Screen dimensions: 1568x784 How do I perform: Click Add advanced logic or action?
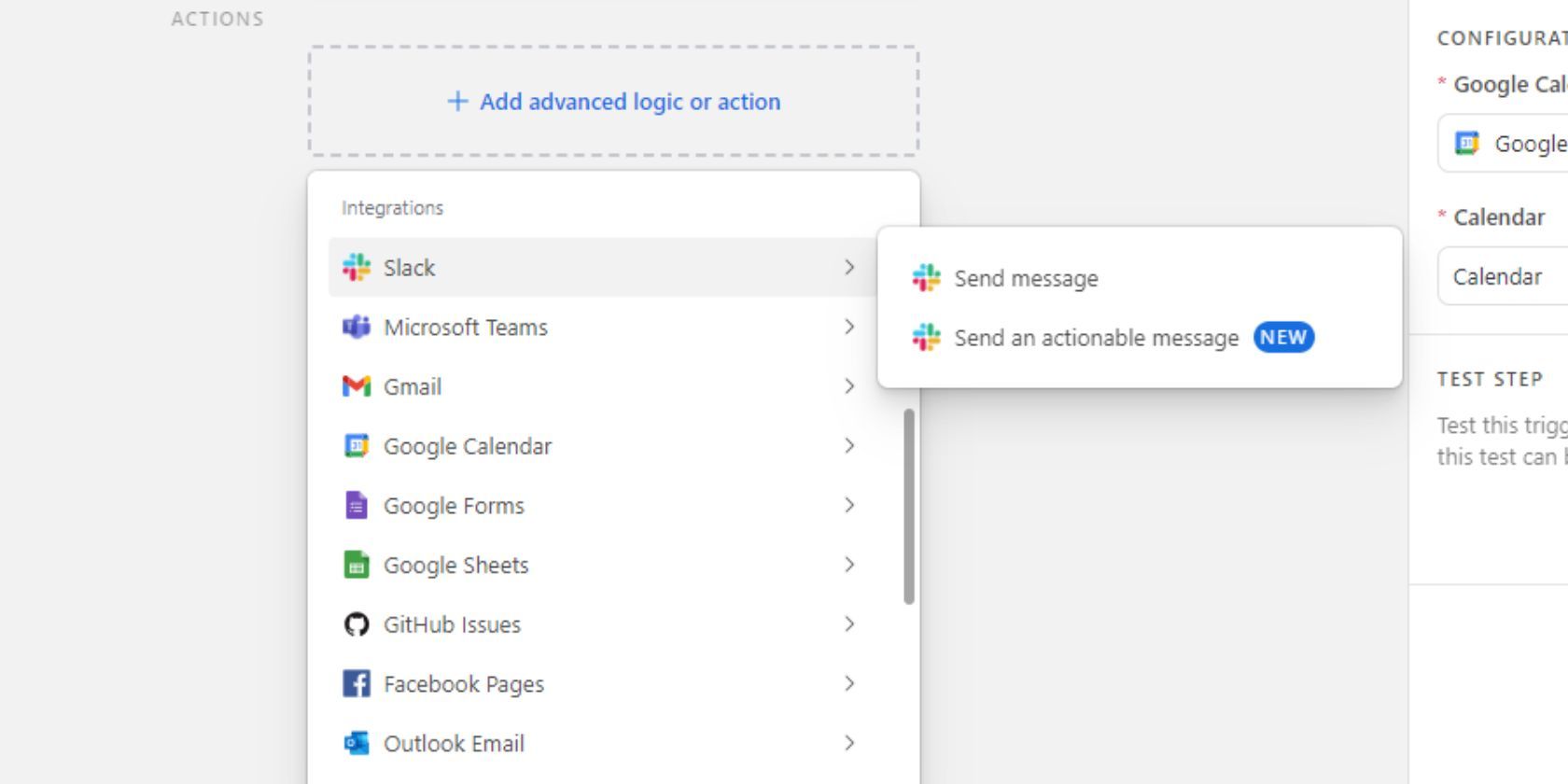(x=614, y=102)
